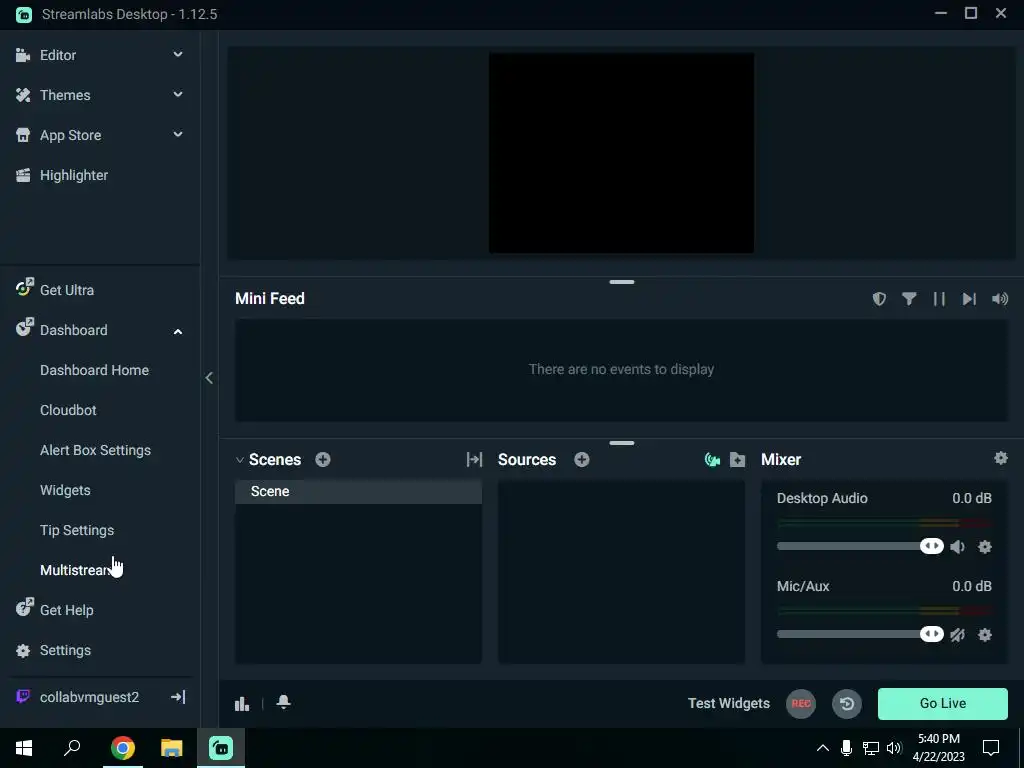Open Alert Box Settings

point(95,450)
